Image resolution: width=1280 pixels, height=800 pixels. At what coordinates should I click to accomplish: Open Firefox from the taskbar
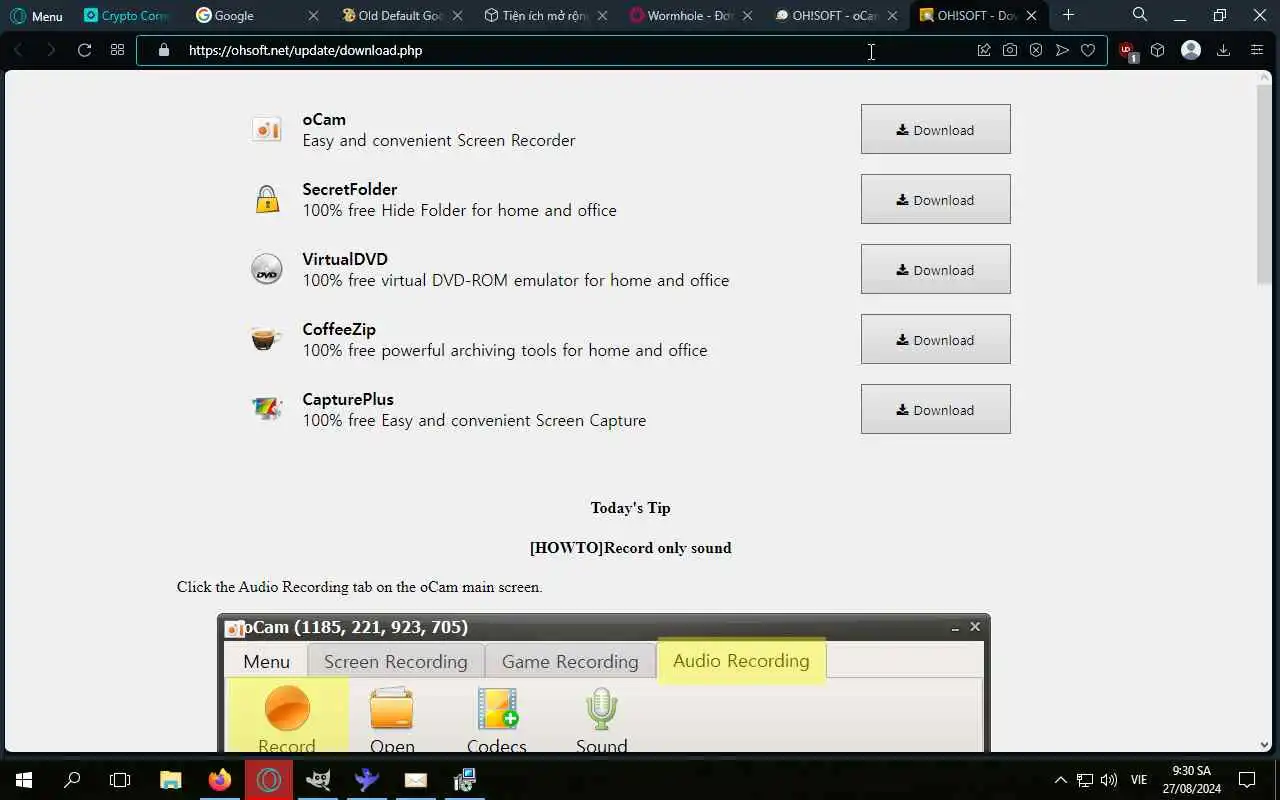(220, 780)
